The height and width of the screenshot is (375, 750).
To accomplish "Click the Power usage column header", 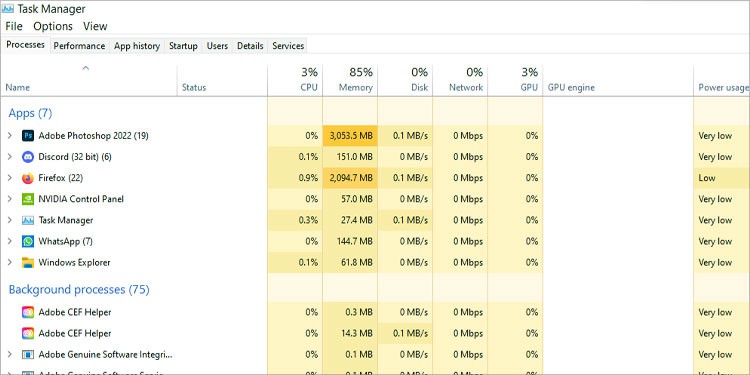I will pos(722,80).
